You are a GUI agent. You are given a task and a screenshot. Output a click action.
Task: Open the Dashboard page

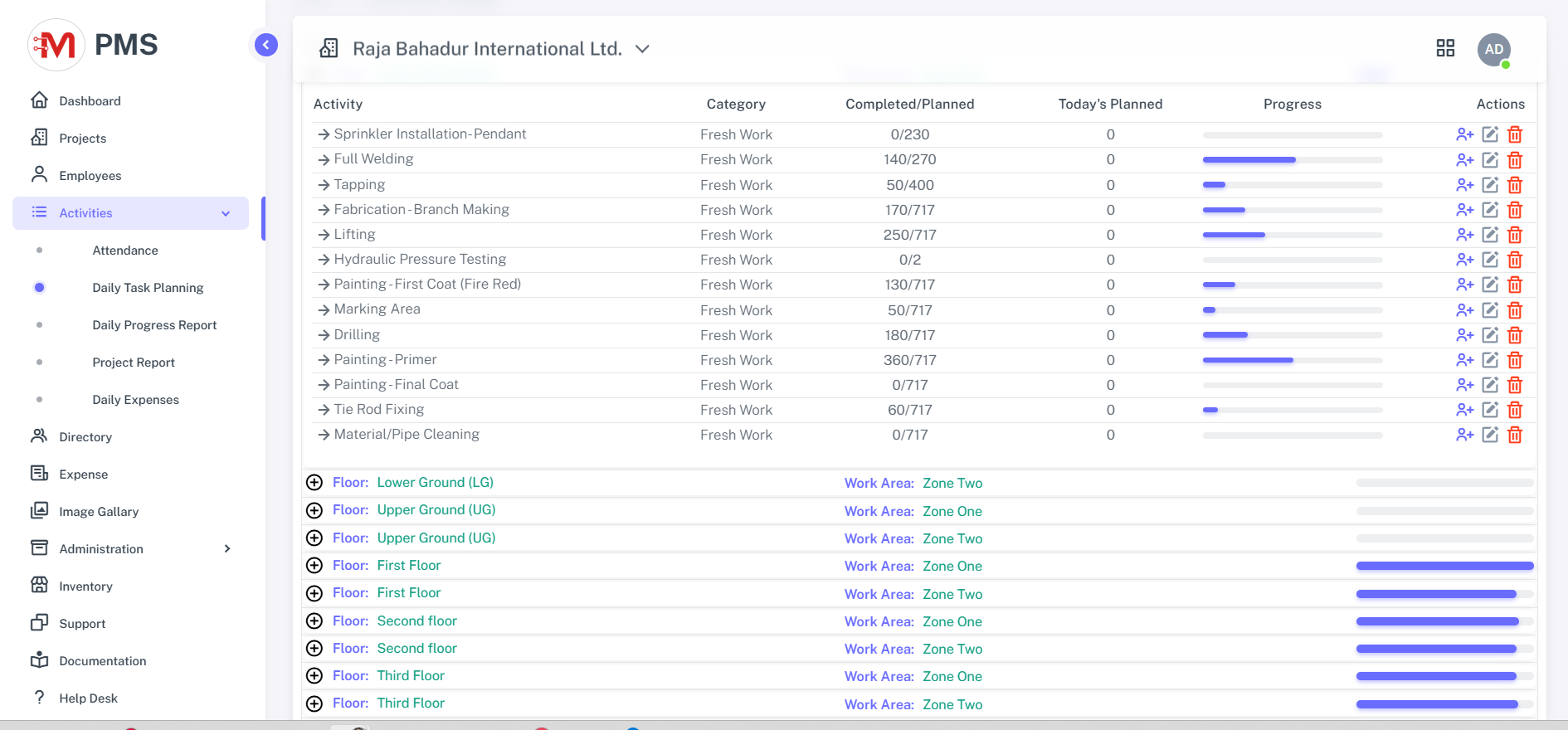pyautogui.click(x=90, y=101)
